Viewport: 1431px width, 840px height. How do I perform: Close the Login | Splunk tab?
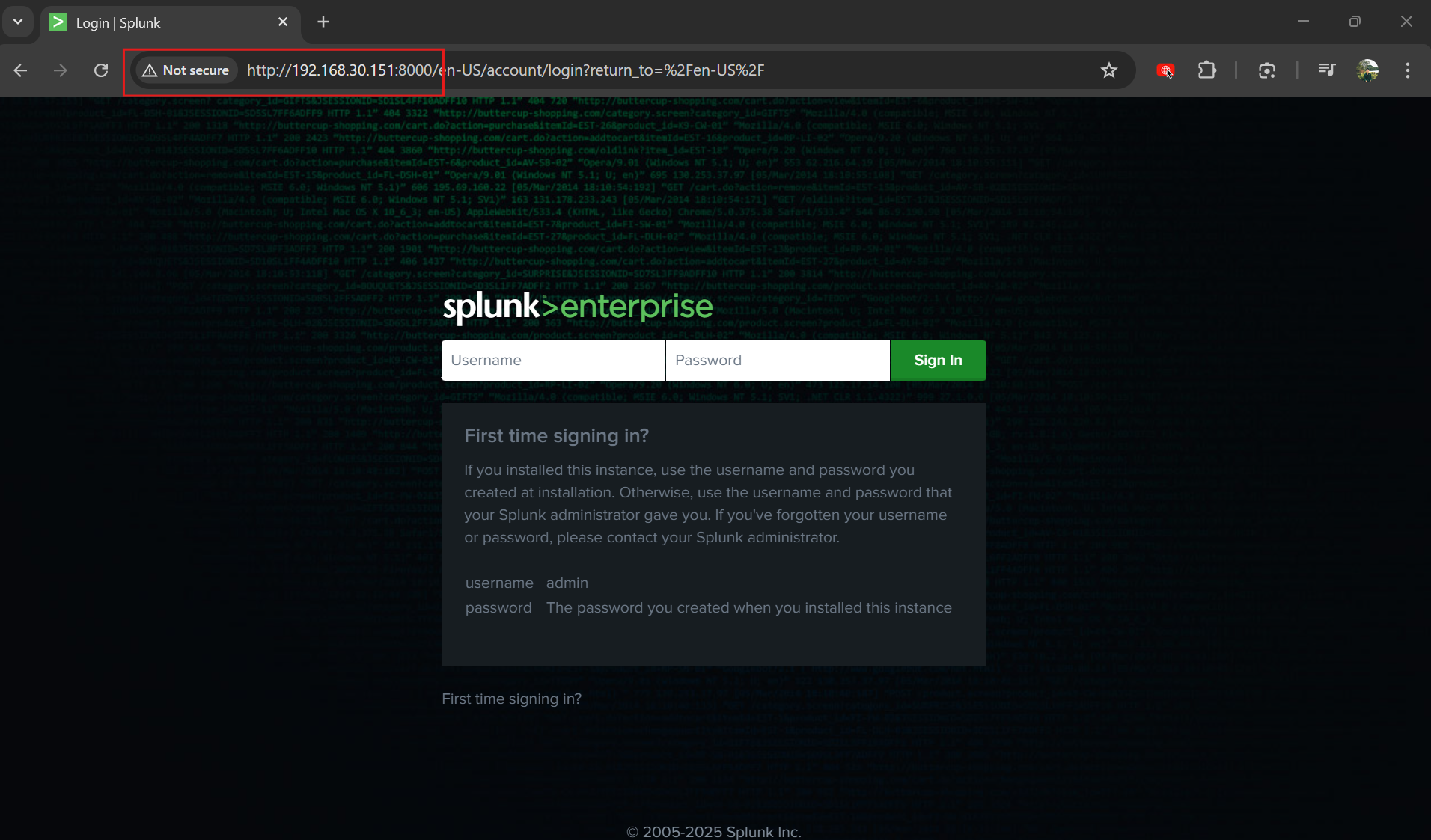pyautogui.click(x=283, y=22)
